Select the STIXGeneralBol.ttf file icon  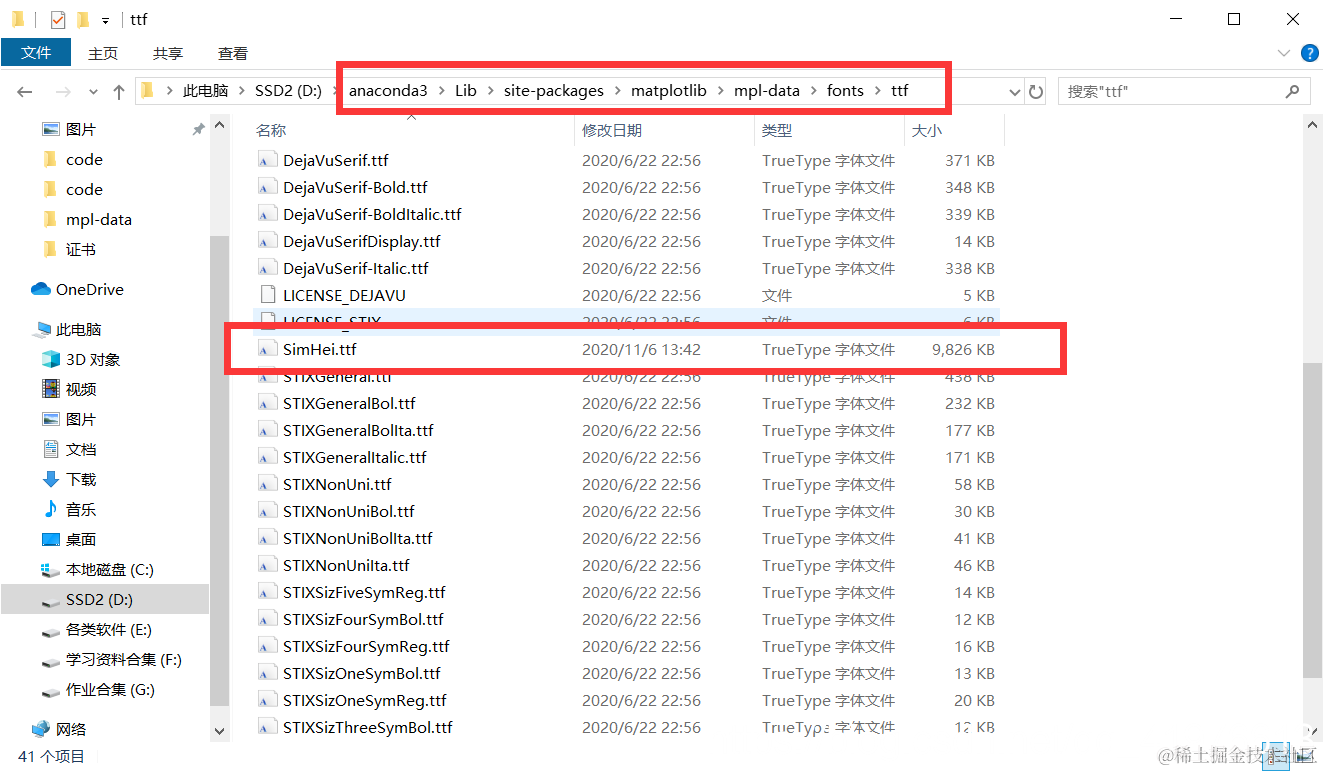tap(266, 403)
